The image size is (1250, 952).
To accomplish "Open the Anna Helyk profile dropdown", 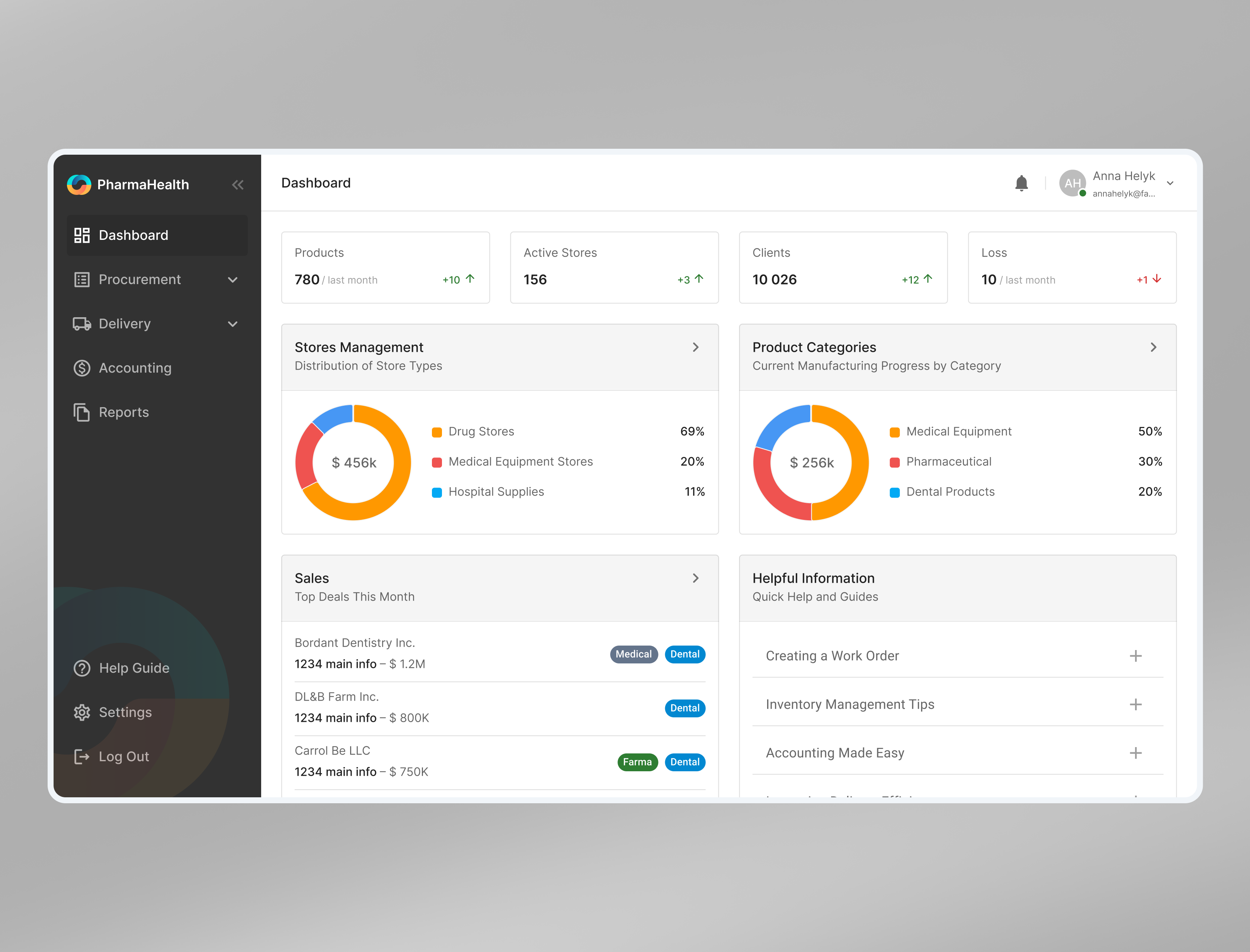I will pyautogui.click(x=1171, y=183).
